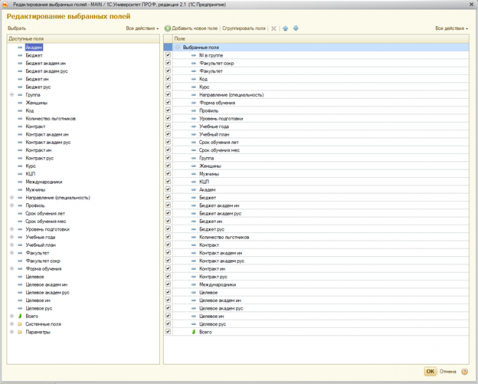This screenshot has height=384, width=478.
Task: Click the 1C application icon in title bar
Action: tap(5, 4)
